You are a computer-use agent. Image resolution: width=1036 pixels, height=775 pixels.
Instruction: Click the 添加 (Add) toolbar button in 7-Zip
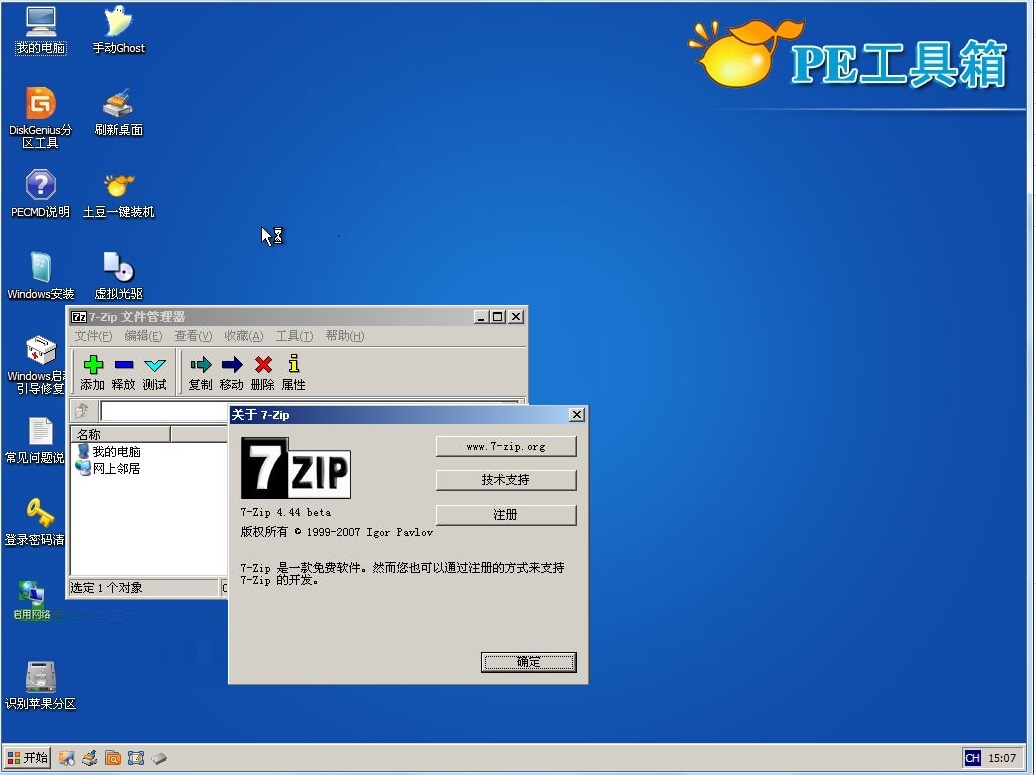coord(92,373)
